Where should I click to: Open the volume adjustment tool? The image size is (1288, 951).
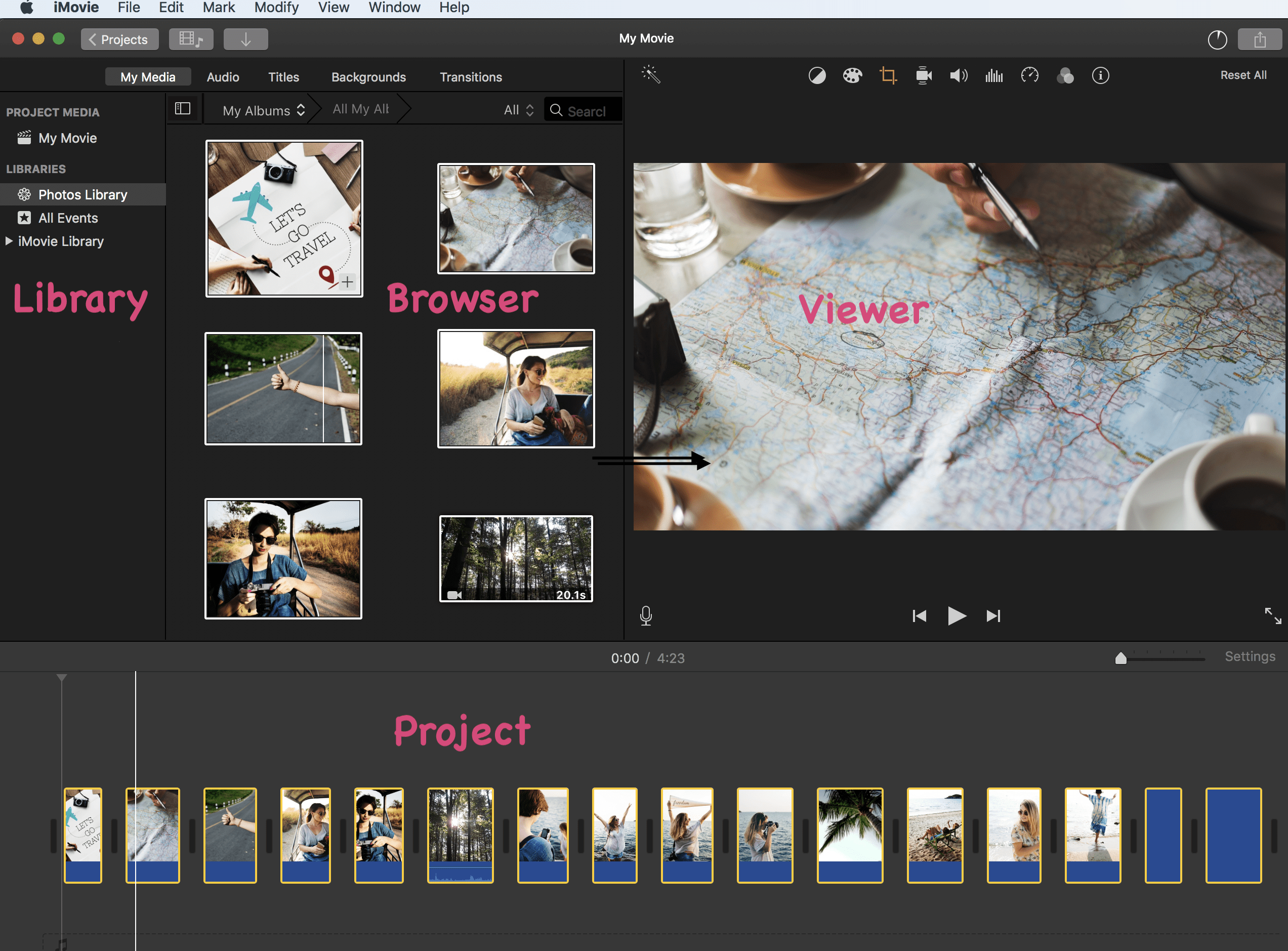(959, 75)
